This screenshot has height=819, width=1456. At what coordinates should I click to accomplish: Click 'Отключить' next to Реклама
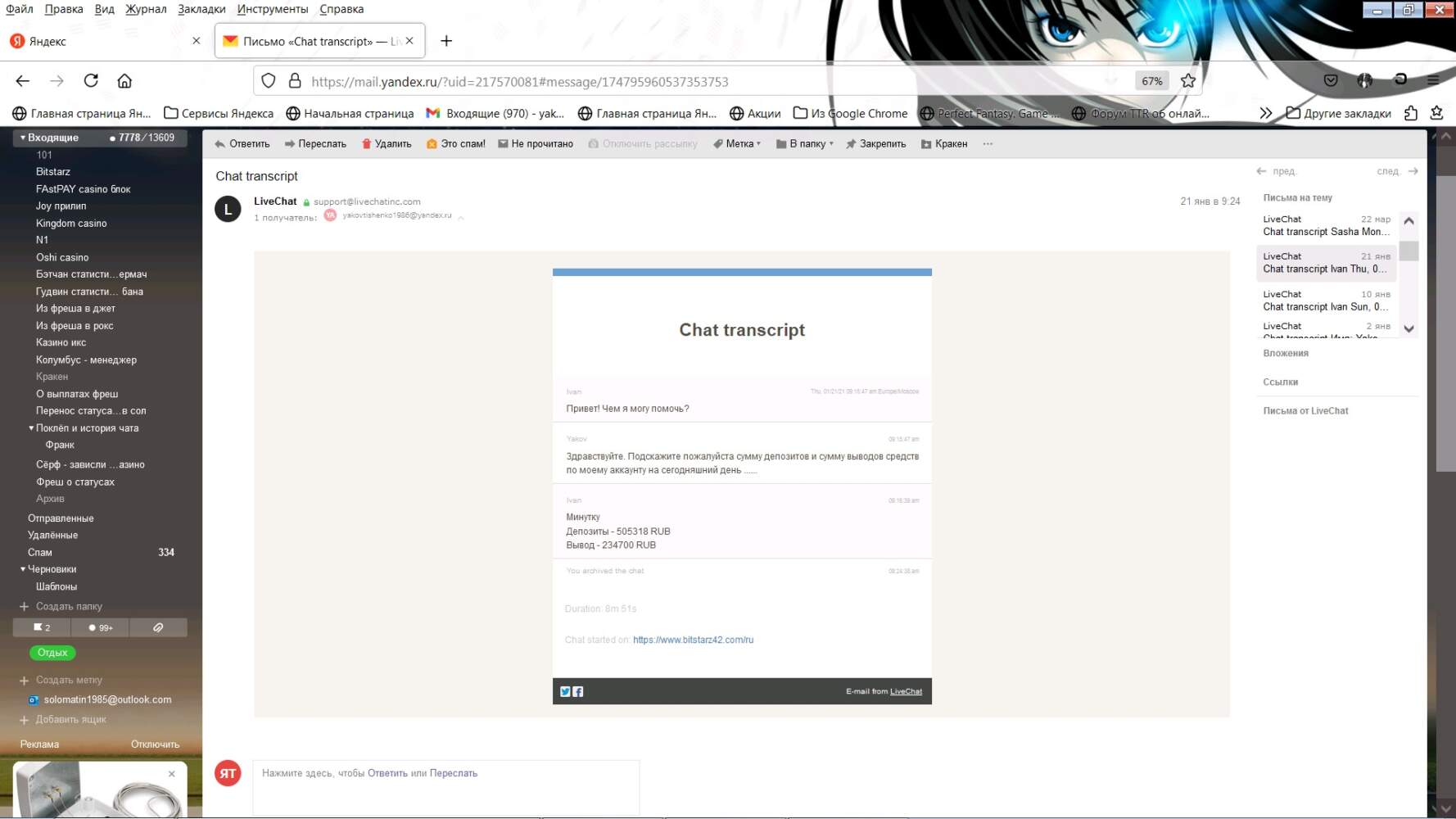point(155,744)
